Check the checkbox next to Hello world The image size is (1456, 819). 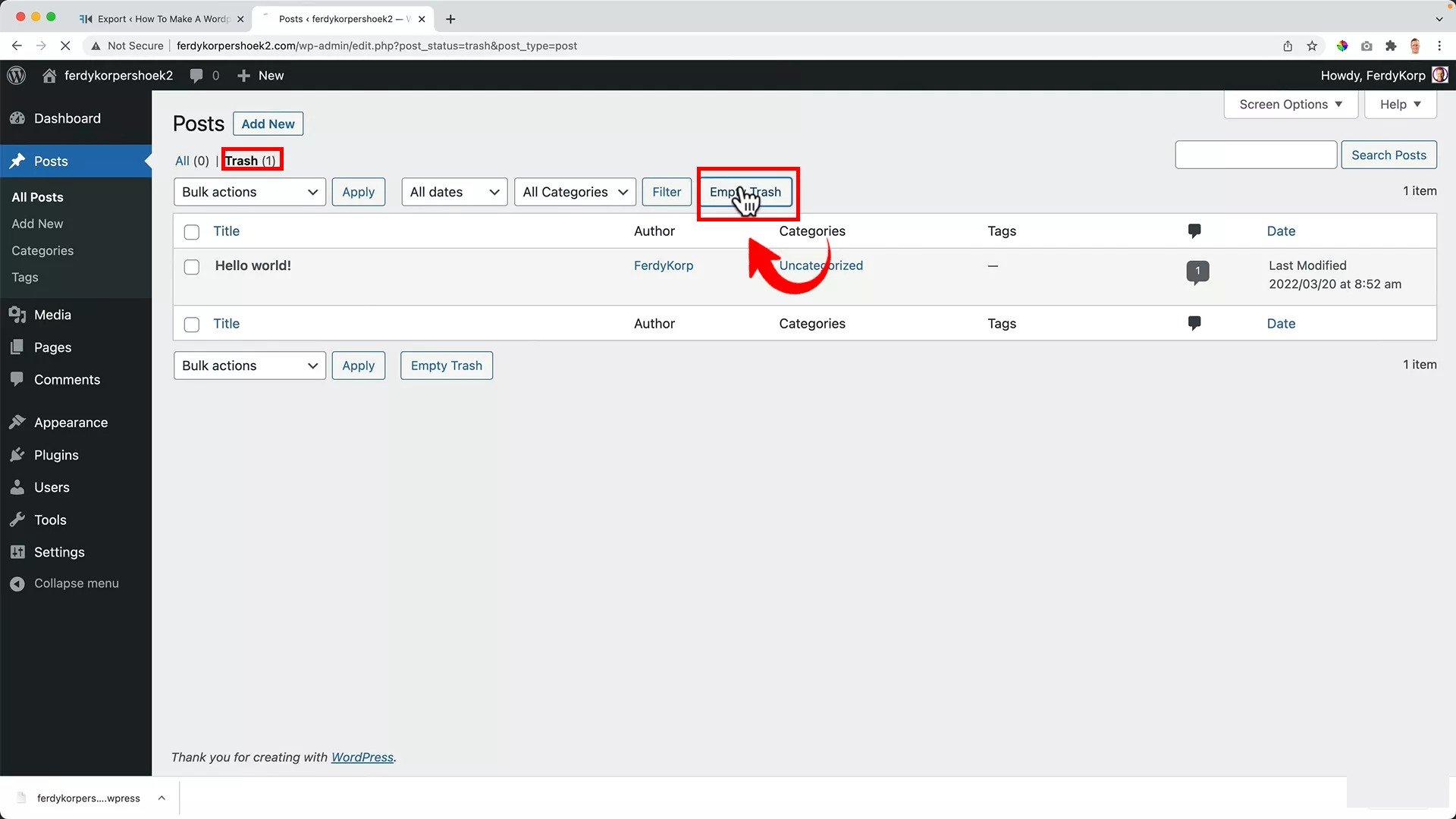point(191,267)
